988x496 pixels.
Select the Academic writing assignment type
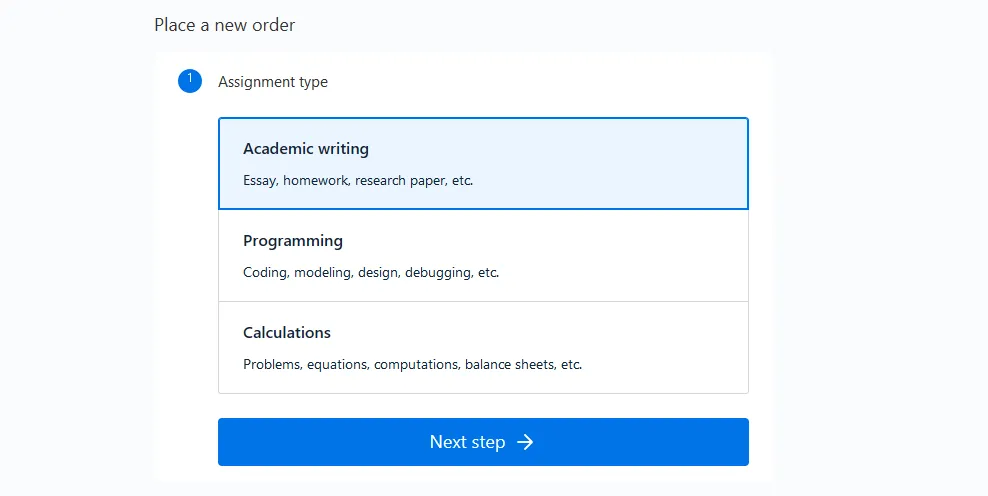pyautogui.click(x=483, y=163)
